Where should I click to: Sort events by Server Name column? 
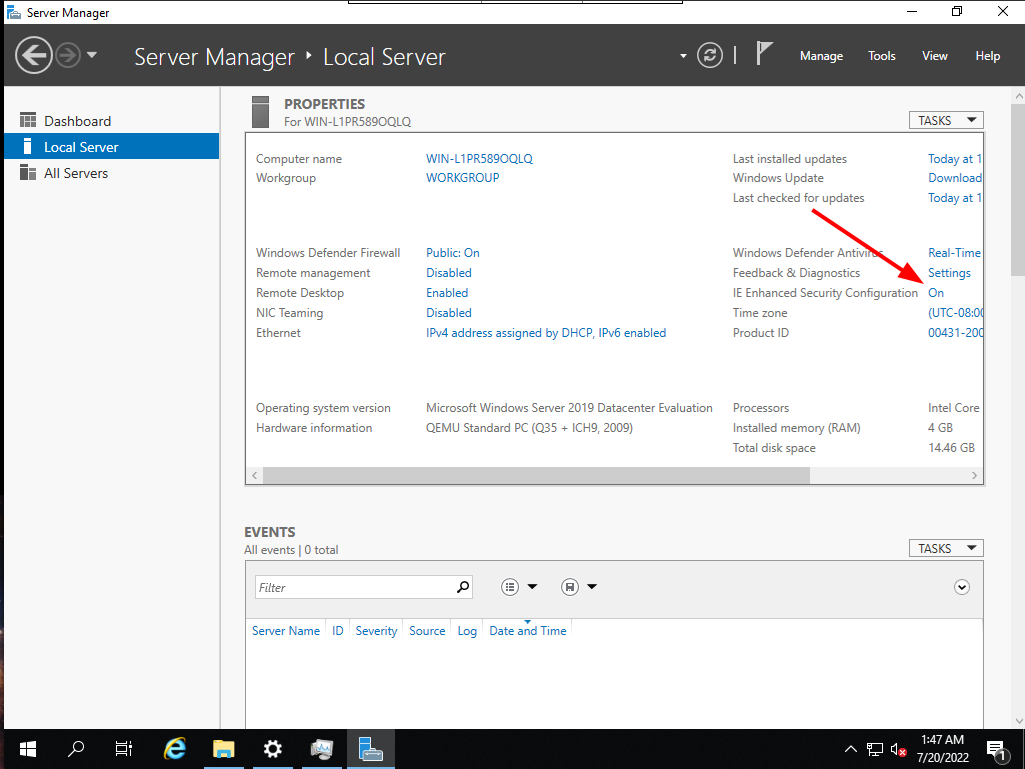coord(286,631)
